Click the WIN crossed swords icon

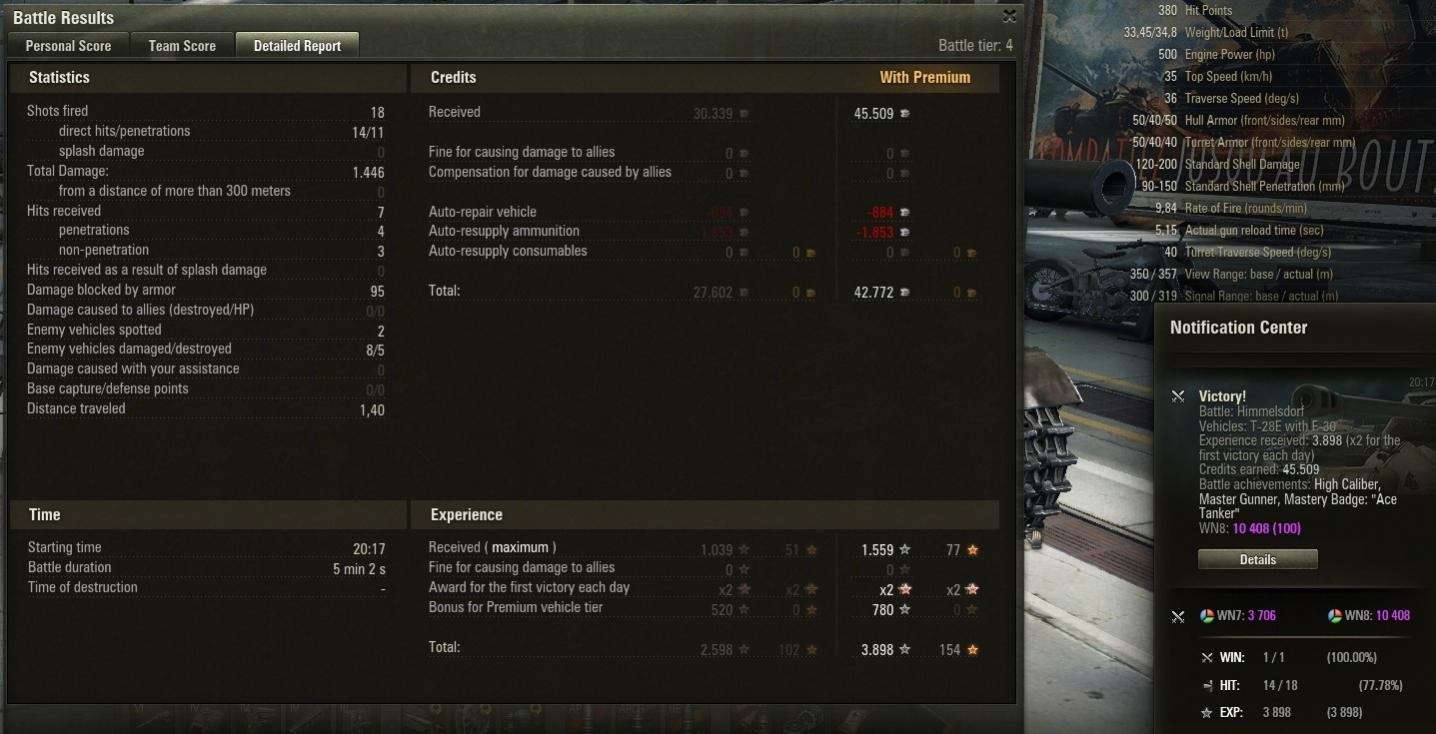(x=1207, y=658)
